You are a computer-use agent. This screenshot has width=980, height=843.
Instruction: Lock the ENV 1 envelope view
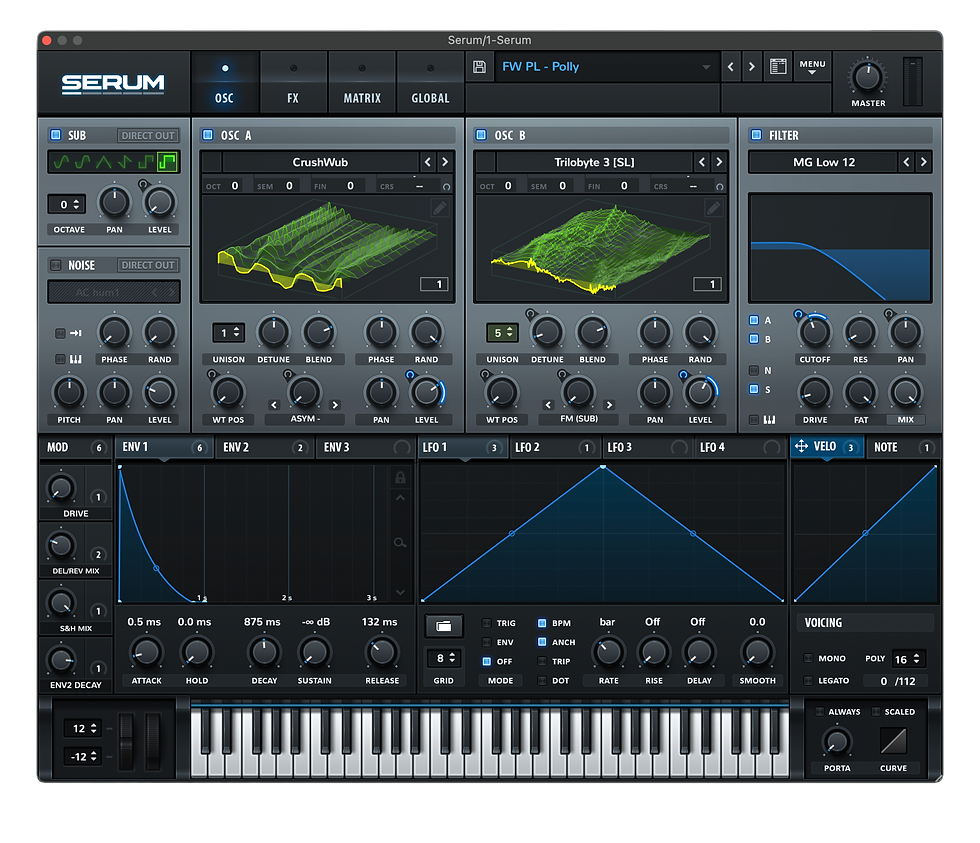pos(400,478)
